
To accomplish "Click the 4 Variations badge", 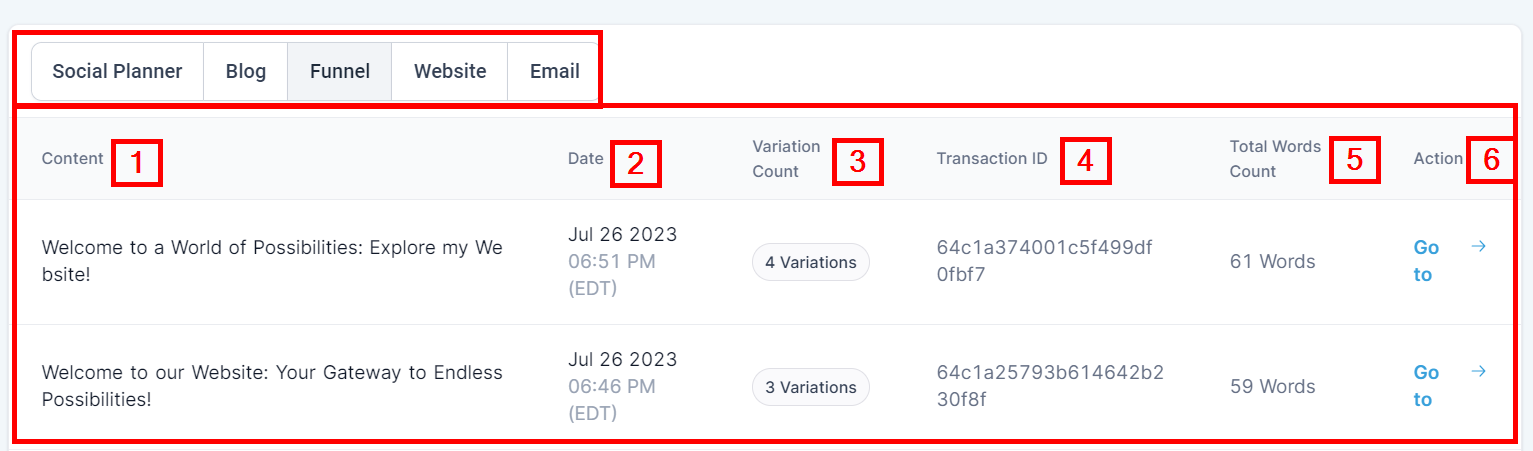I will click(811, 262).
